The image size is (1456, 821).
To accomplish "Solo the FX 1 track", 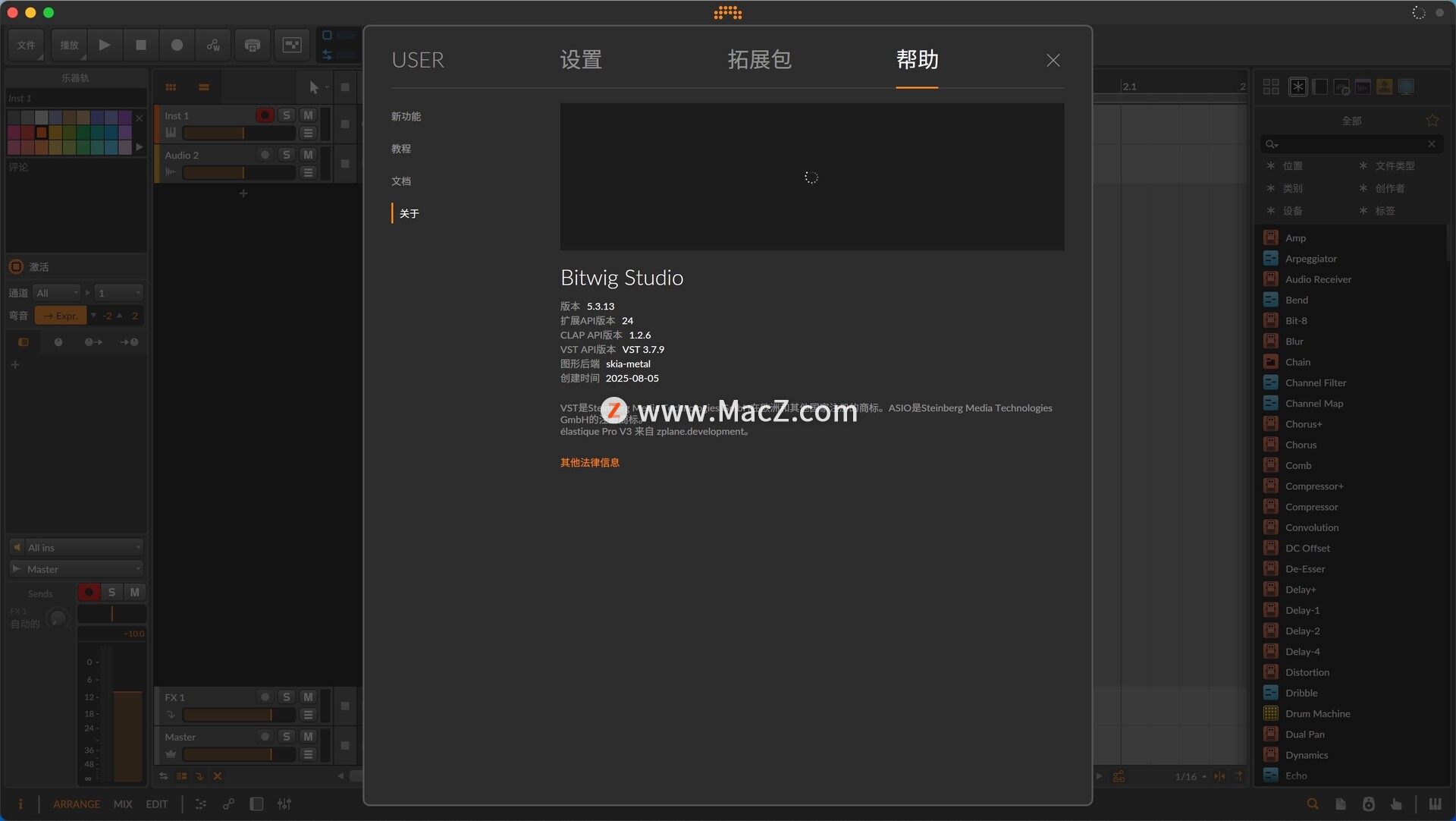I will coord(286,697).
